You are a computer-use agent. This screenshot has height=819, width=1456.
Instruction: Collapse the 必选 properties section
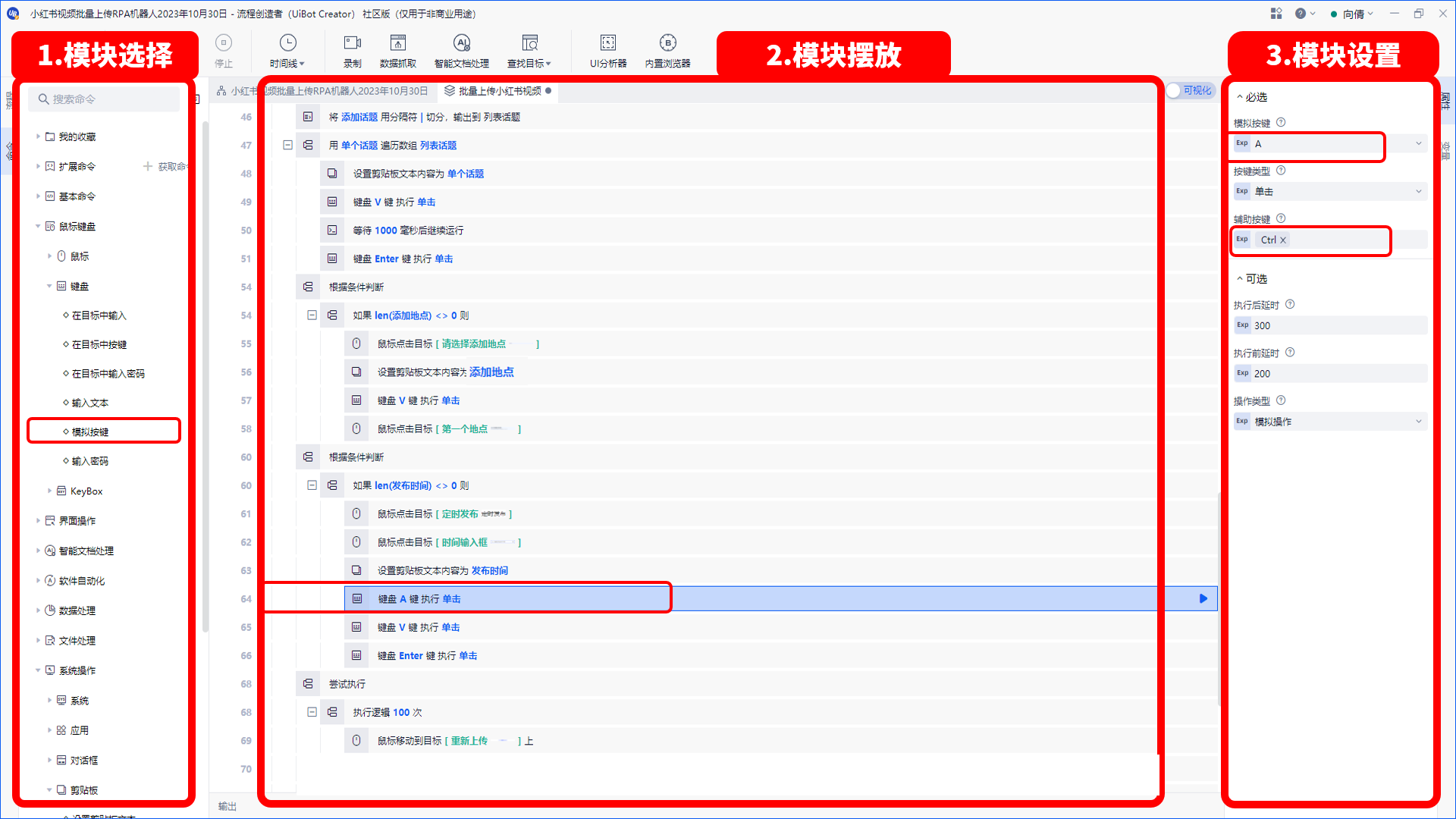pyautogui.click(x=1240, y=97)
